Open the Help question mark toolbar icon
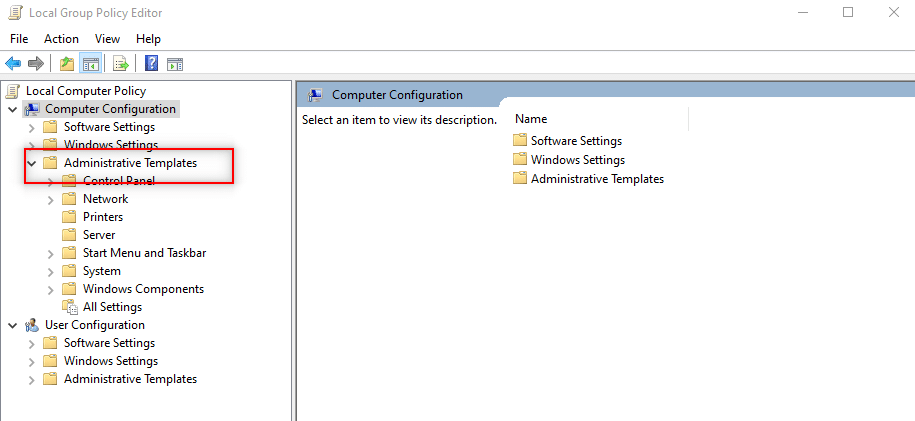The width and height of the screenshot is (915, 421). (151, 64)
